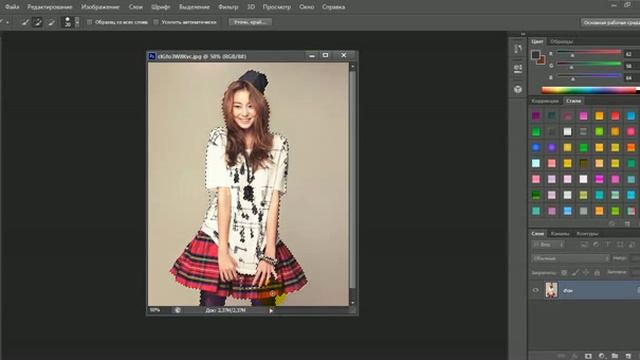The image size is (640, 360).
Task: Select the Subtract from selection brush mode
Action: [x=51, y=22]
